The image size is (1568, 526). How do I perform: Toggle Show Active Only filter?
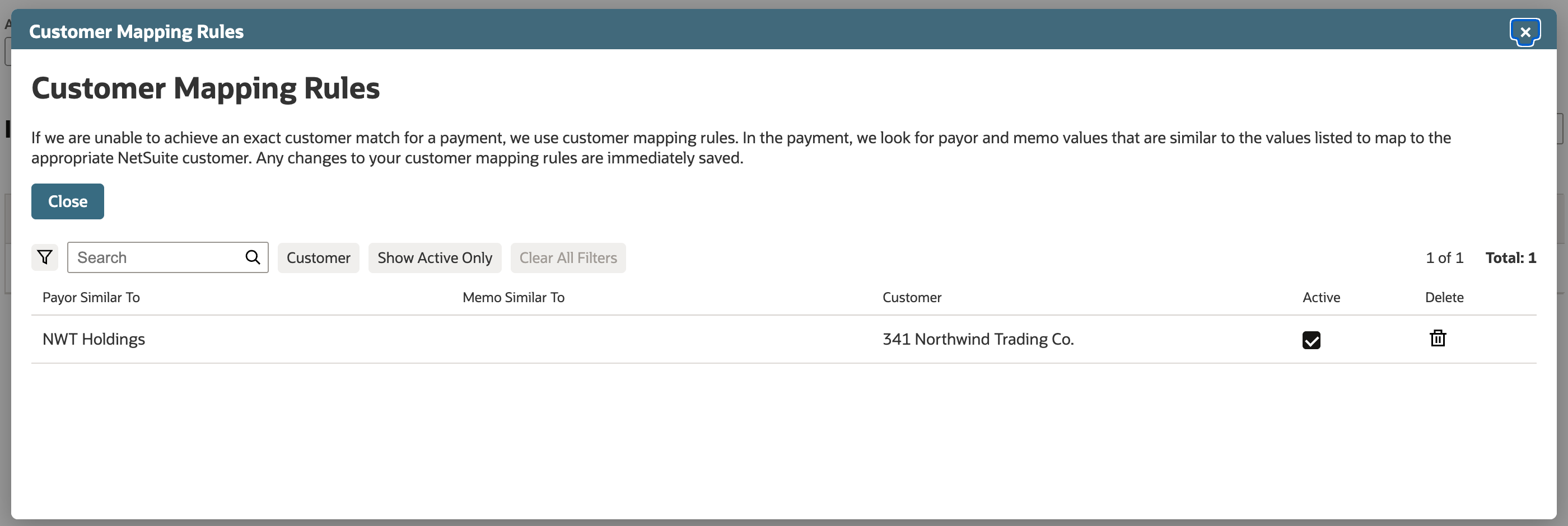pos(435,258)
